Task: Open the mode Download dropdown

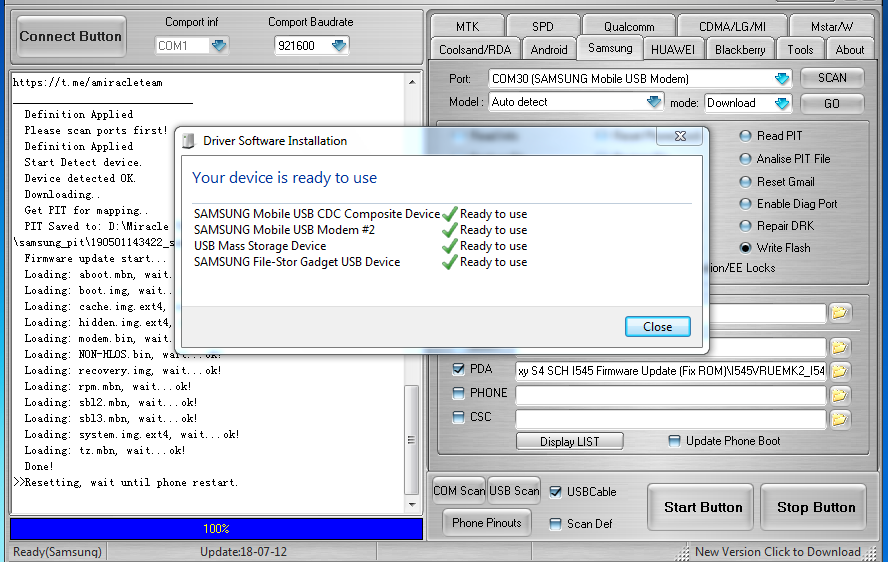Action: click(782, 103)
